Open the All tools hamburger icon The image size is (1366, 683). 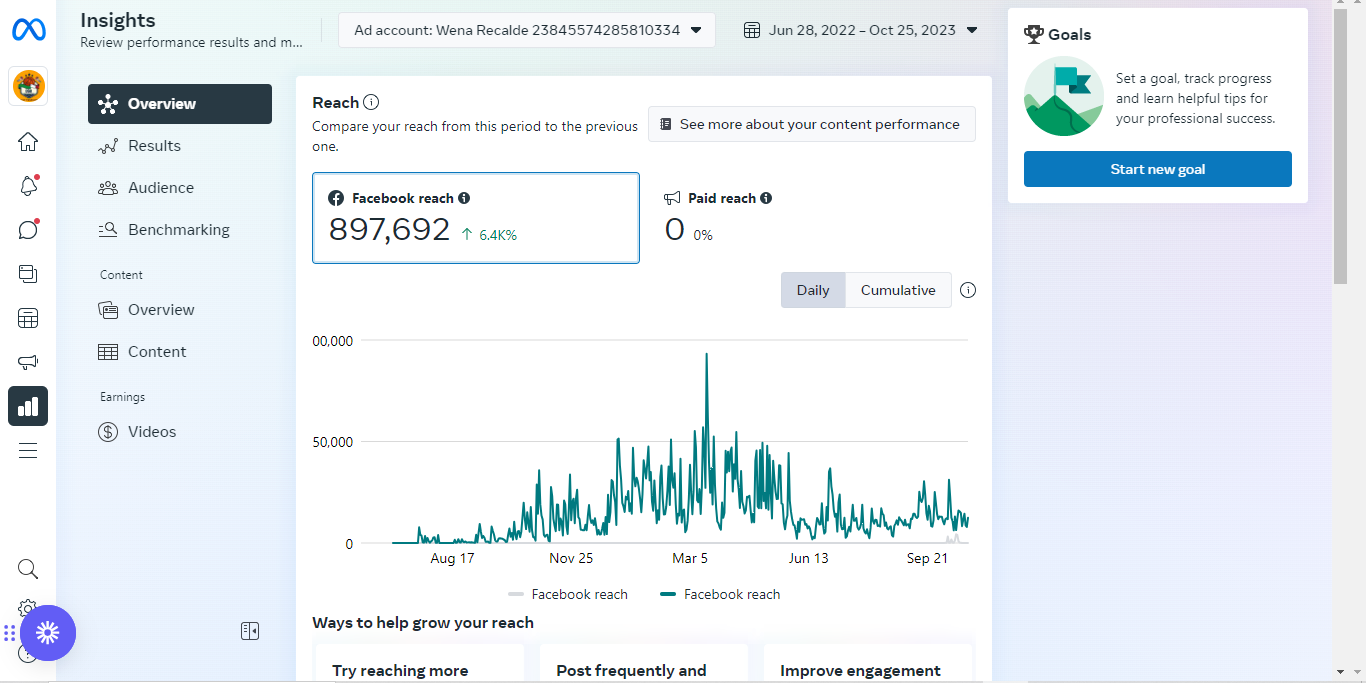(28, 450)
